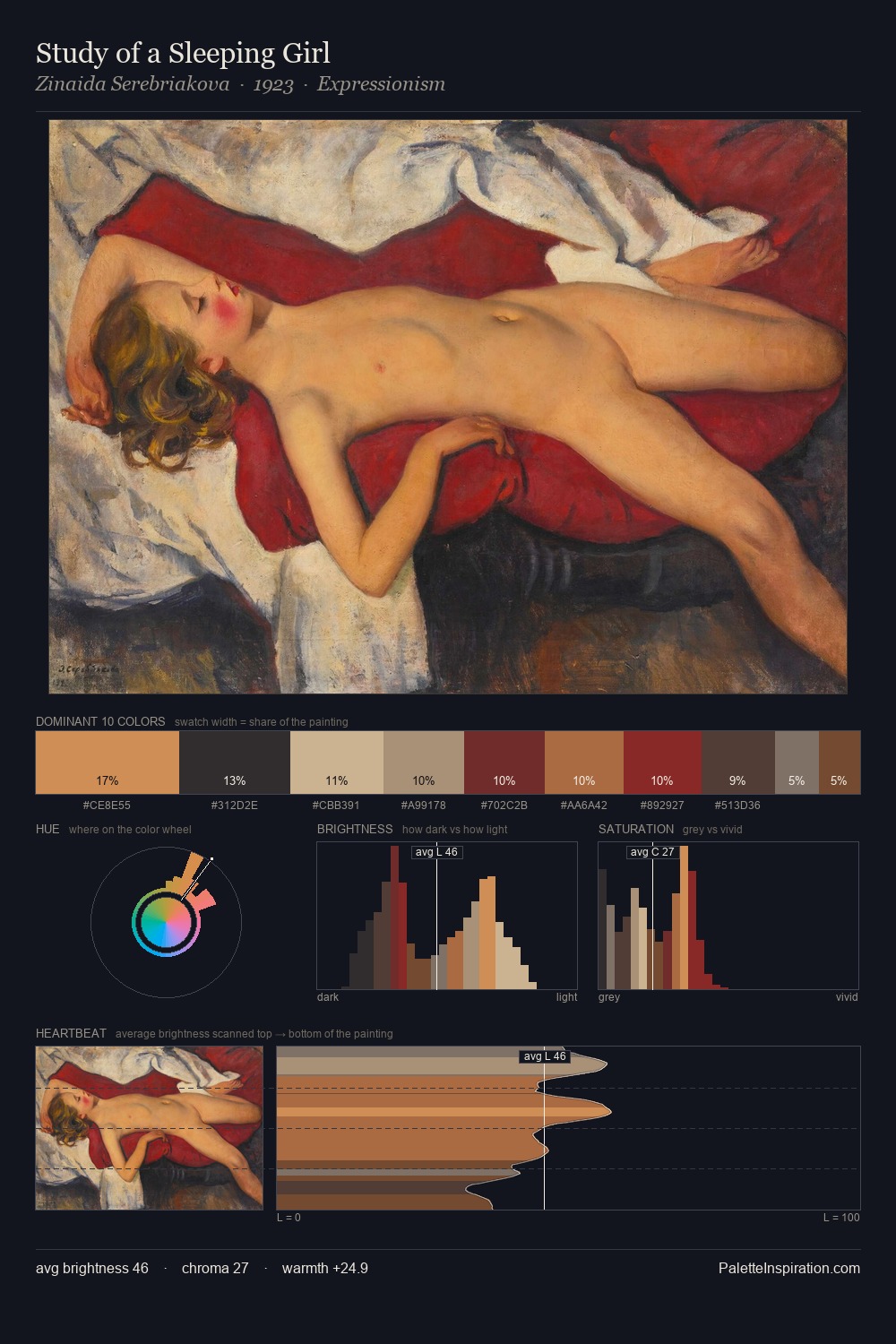Image resolution: width=896 pixels, height=1344 pixels.
Task: Pick the #CBB391 beige swatch
Action: [337, 762]
